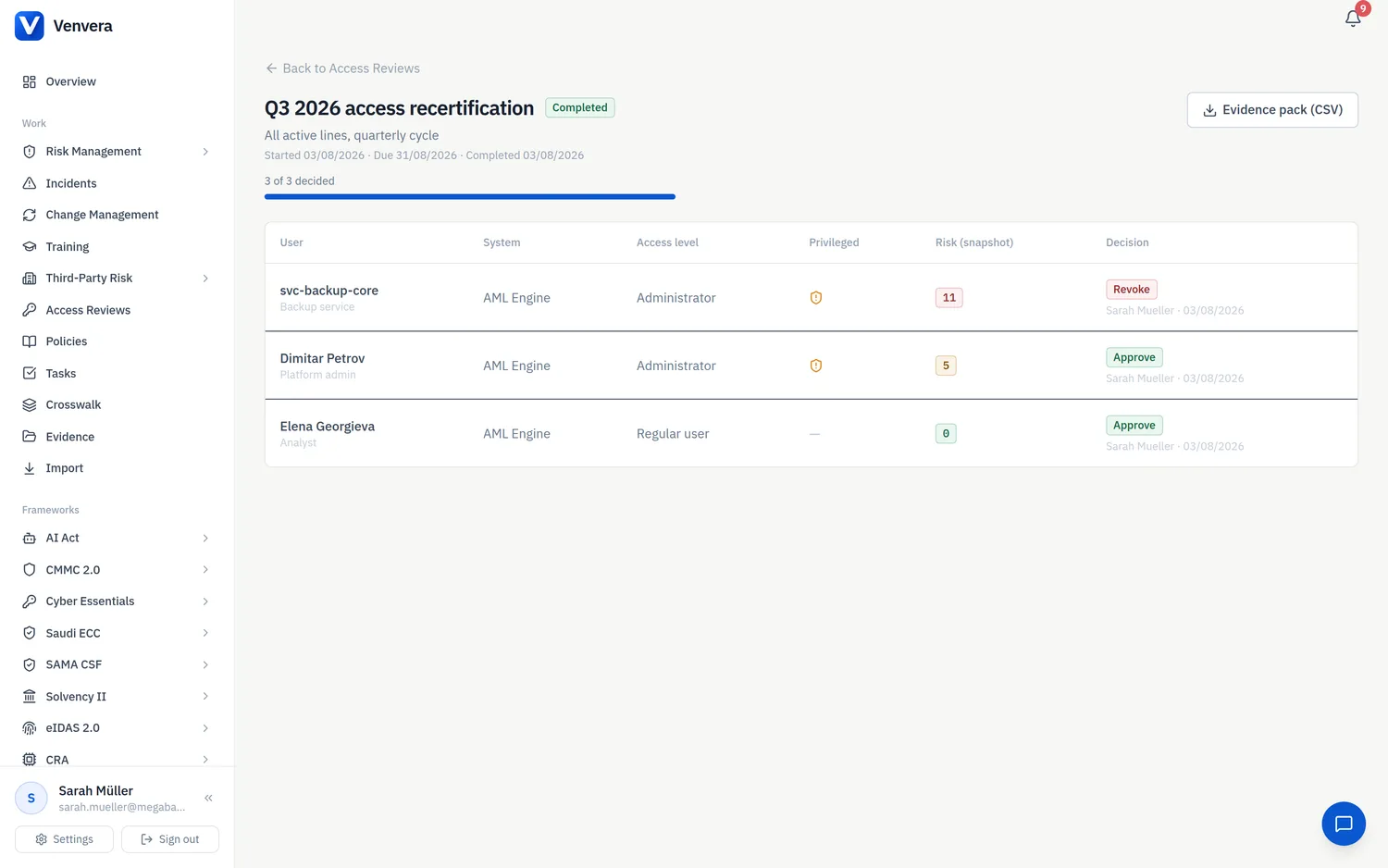Click the Change Management refresh icon
Image resolution: width=1388 pixels, height=868 pixels.
(30, 215)
